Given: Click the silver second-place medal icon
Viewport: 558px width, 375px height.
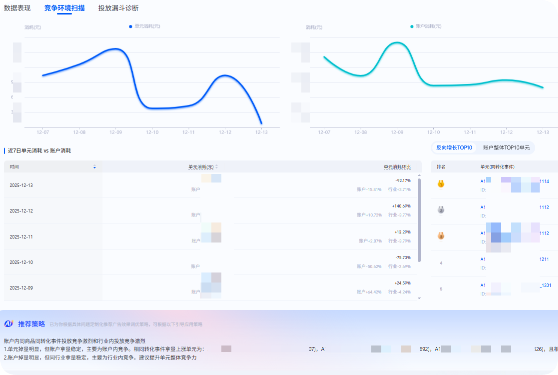Looking at the screenshot, I should pyautogui.click(x=441, y=210).
